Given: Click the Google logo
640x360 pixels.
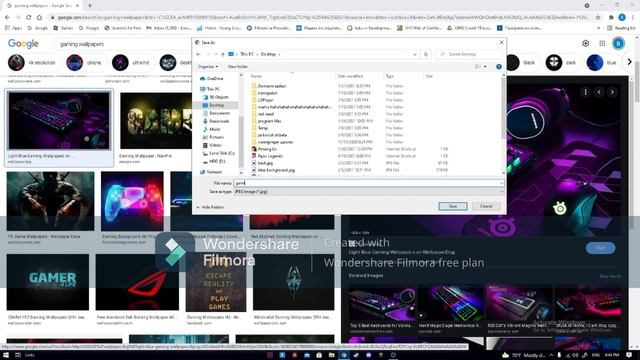Looking at the screenshot, I should pos(23,44).
